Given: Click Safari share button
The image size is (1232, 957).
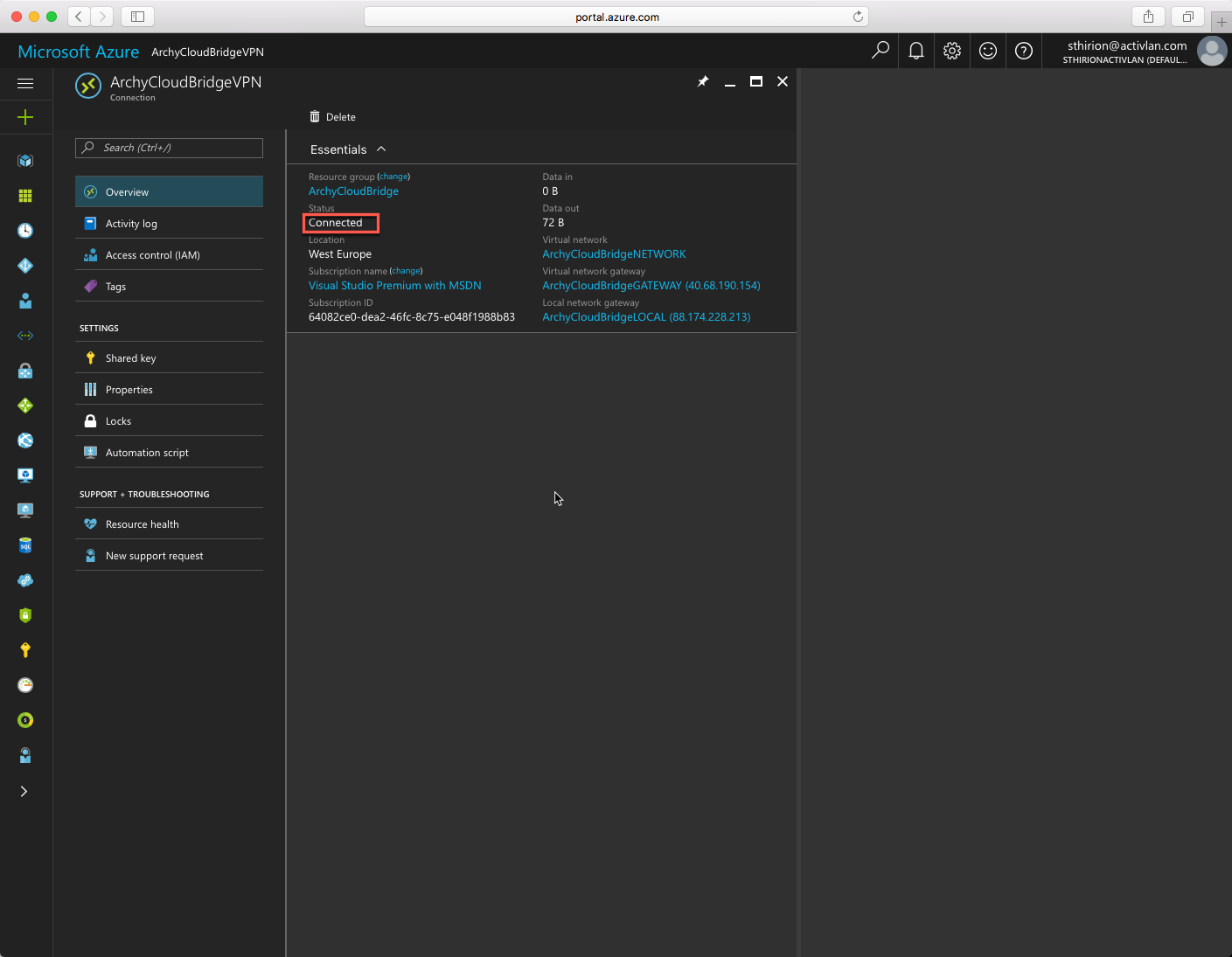Looking at the screenshot, I should click(x=1148, y=16).
